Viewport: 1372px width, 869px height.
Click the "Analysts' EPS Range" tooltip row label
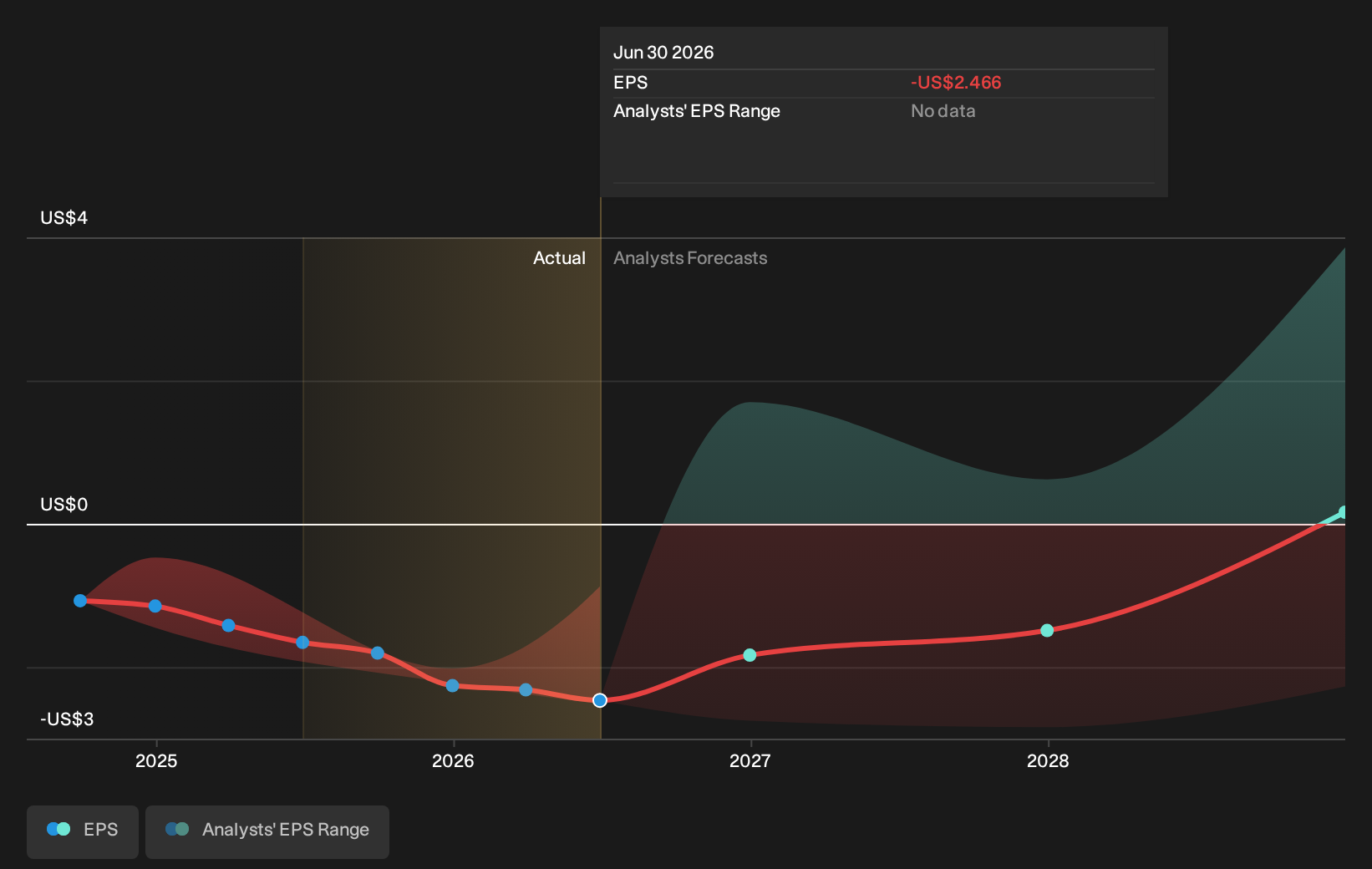(x=697, y=111)
